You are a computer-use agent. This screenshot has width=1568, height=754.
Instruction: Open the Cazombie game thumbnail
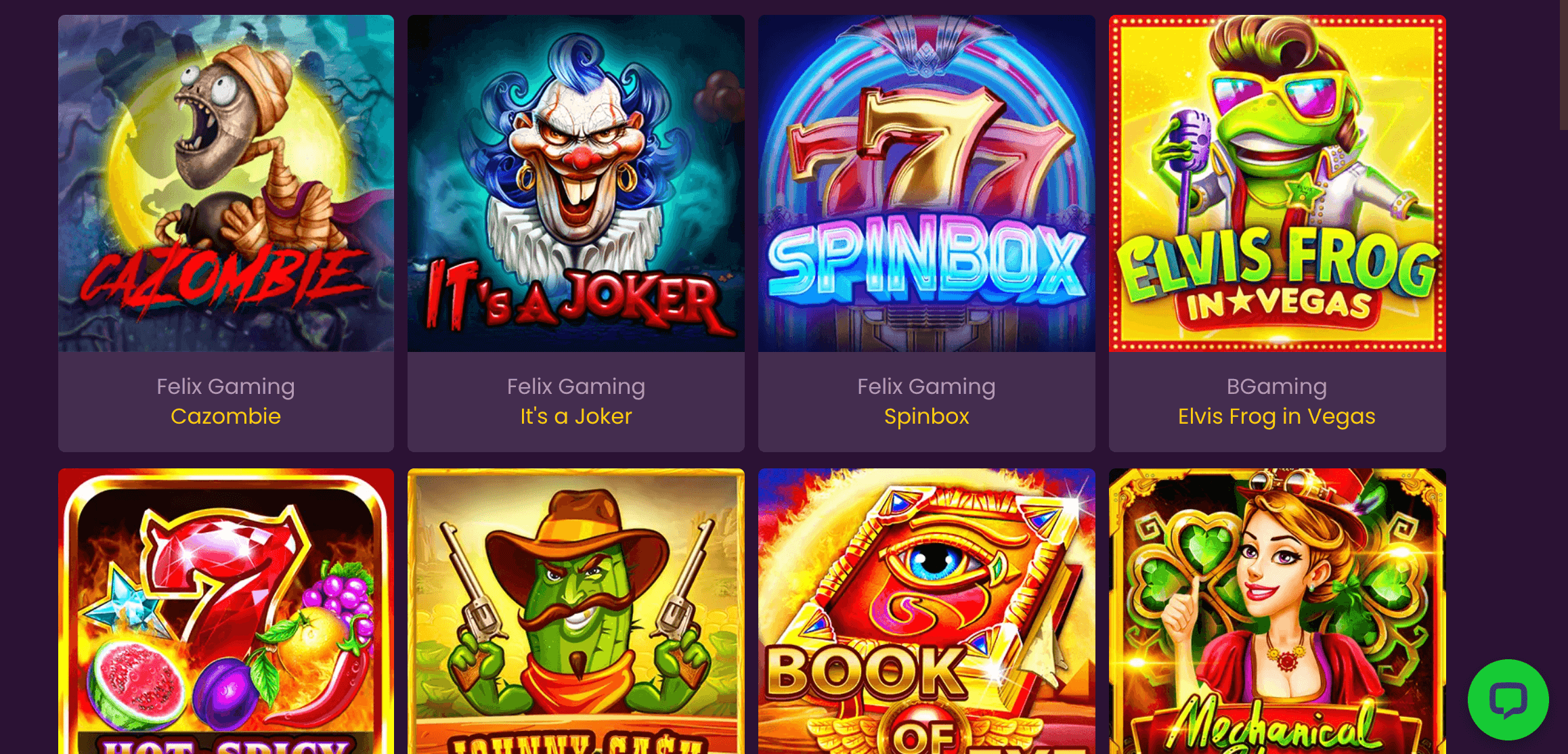[x=226, y=183]
